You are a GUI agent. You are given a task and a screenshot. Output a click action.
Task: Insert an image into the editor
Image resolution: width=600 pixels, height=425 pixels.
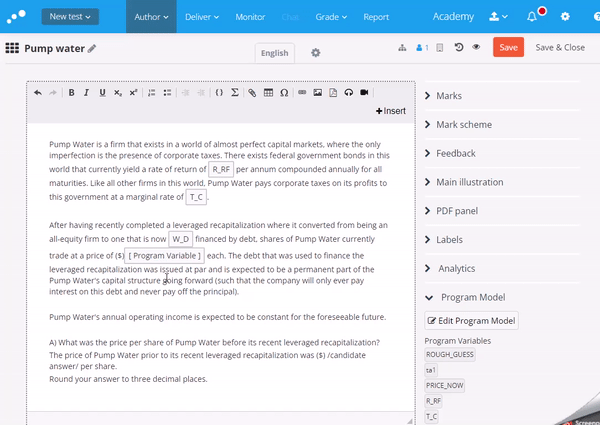point(317,93)
